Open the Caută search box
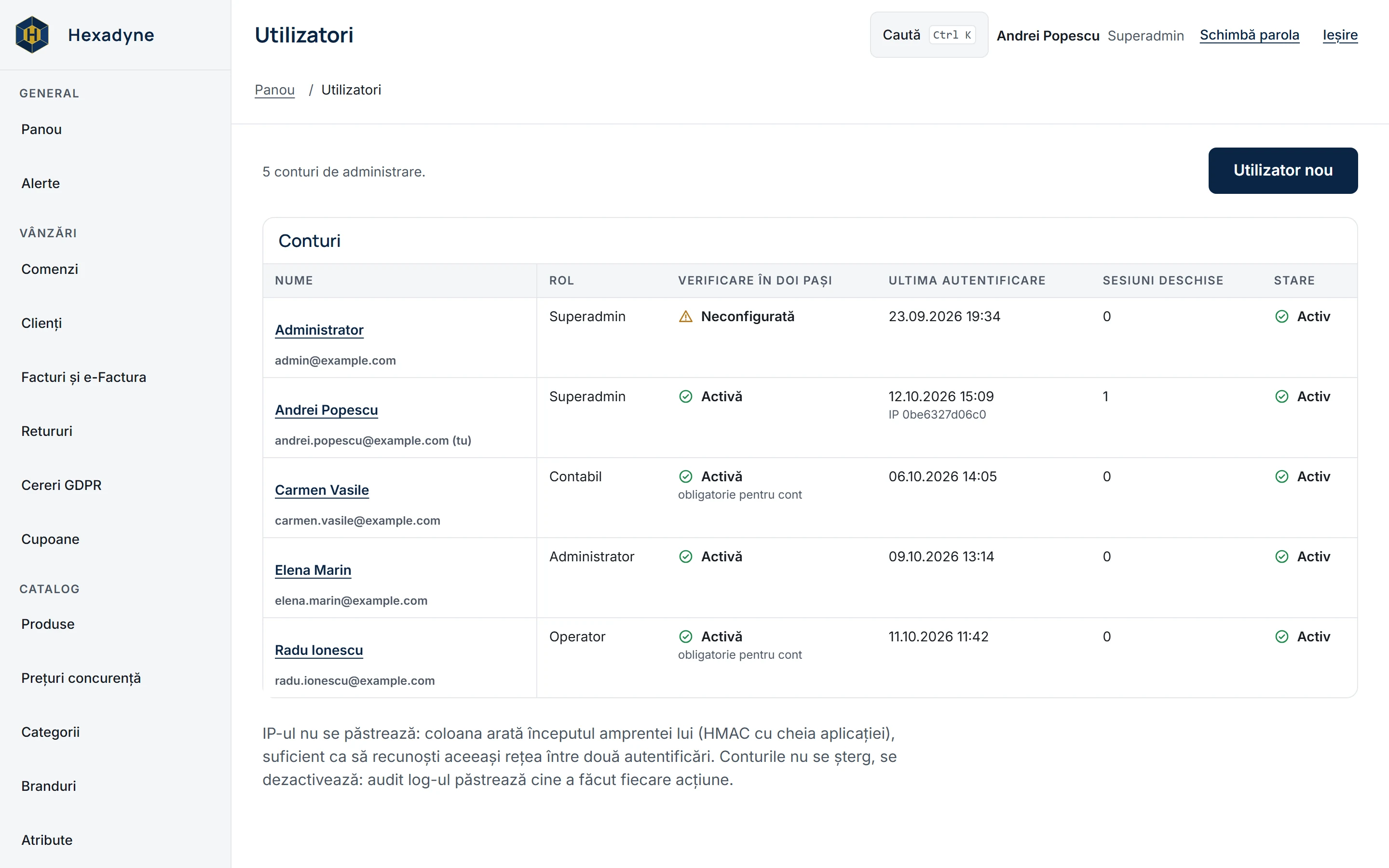 929,35
